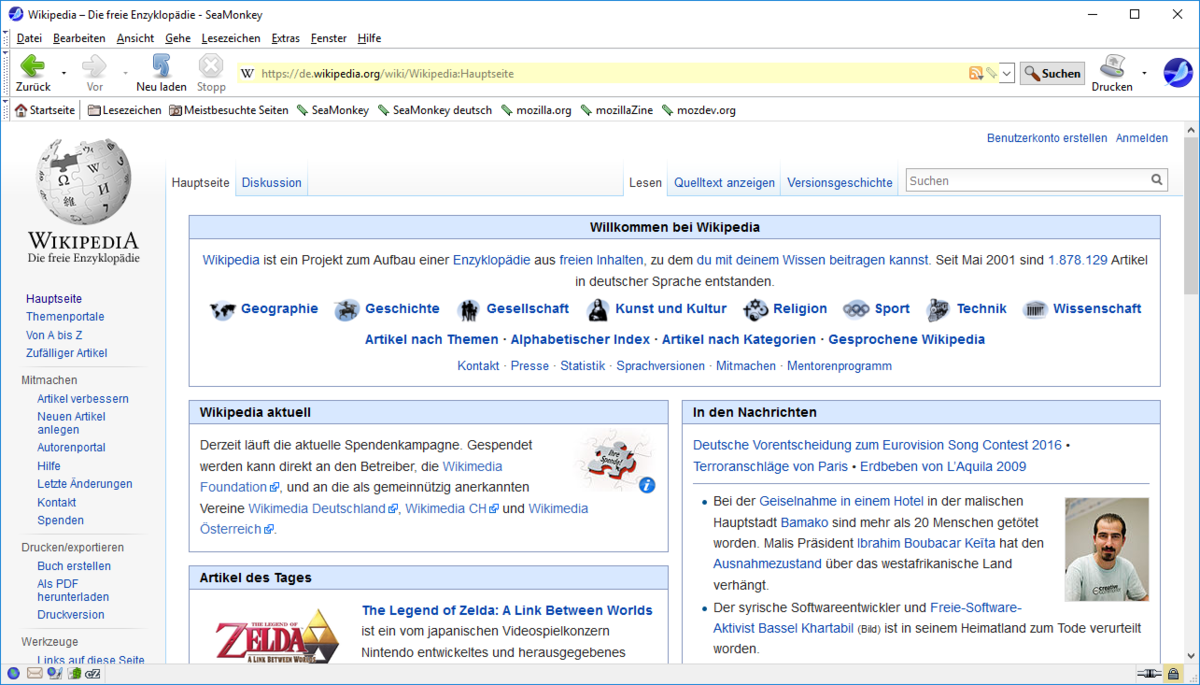
Task: Click the Wissenschaft portal icon
Action: [1035, 310]
